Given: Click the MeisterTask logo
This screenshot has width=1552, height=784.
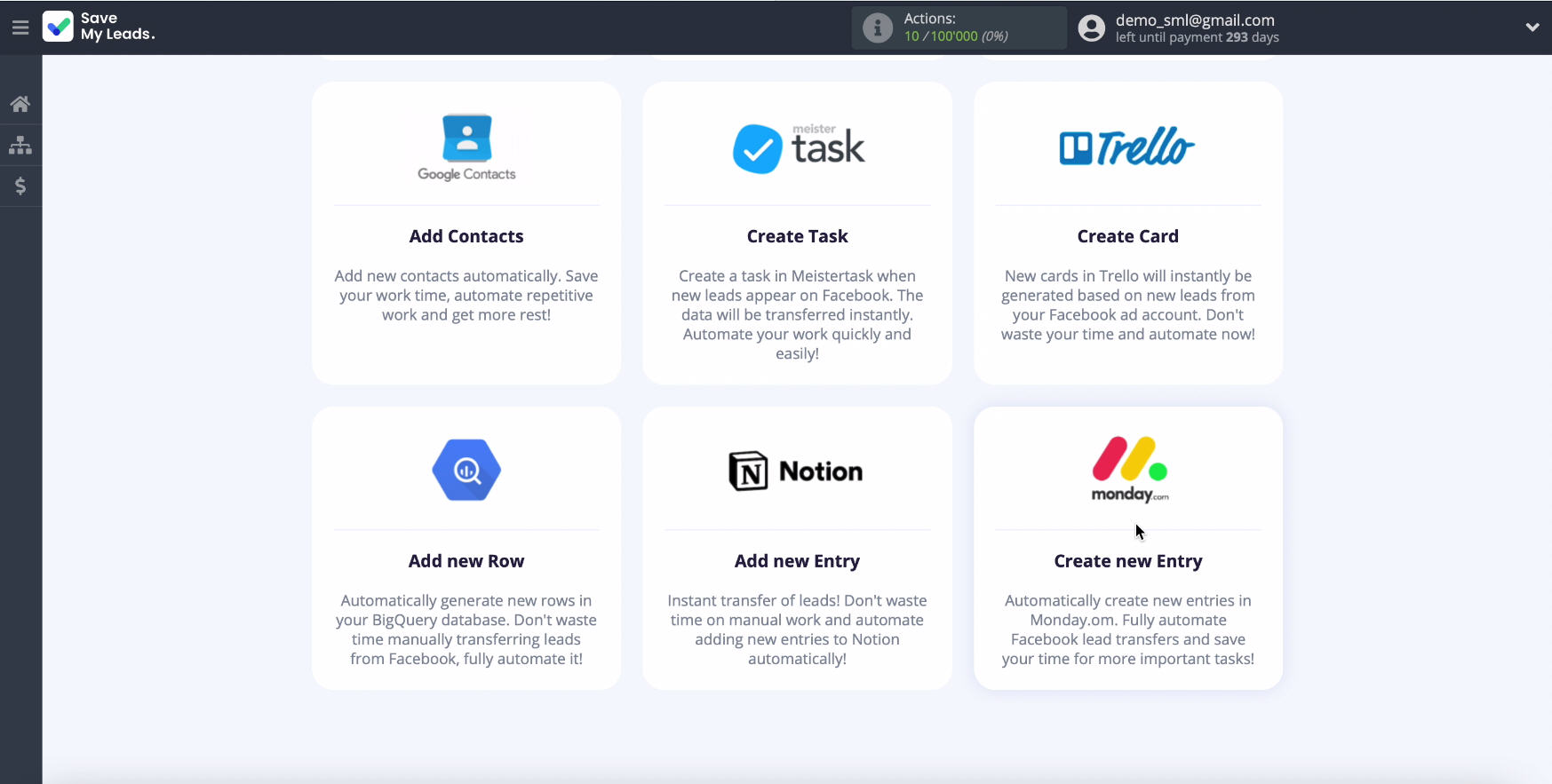Looking at the screenshot, I should [x=798, y=147].
